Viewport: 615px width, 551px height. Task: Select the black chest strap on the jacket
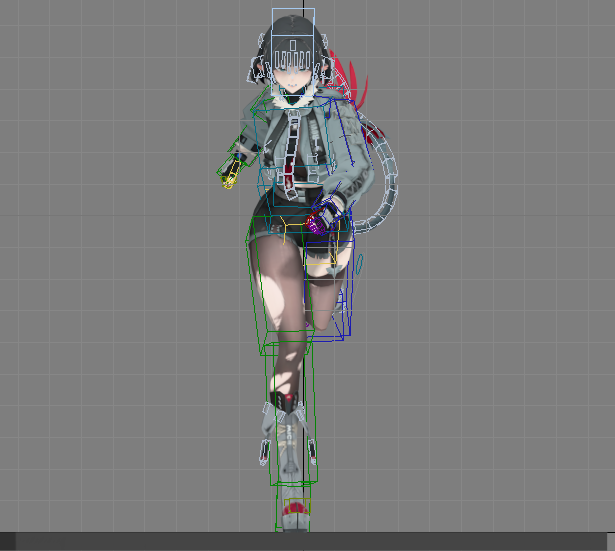click(295, 140)
